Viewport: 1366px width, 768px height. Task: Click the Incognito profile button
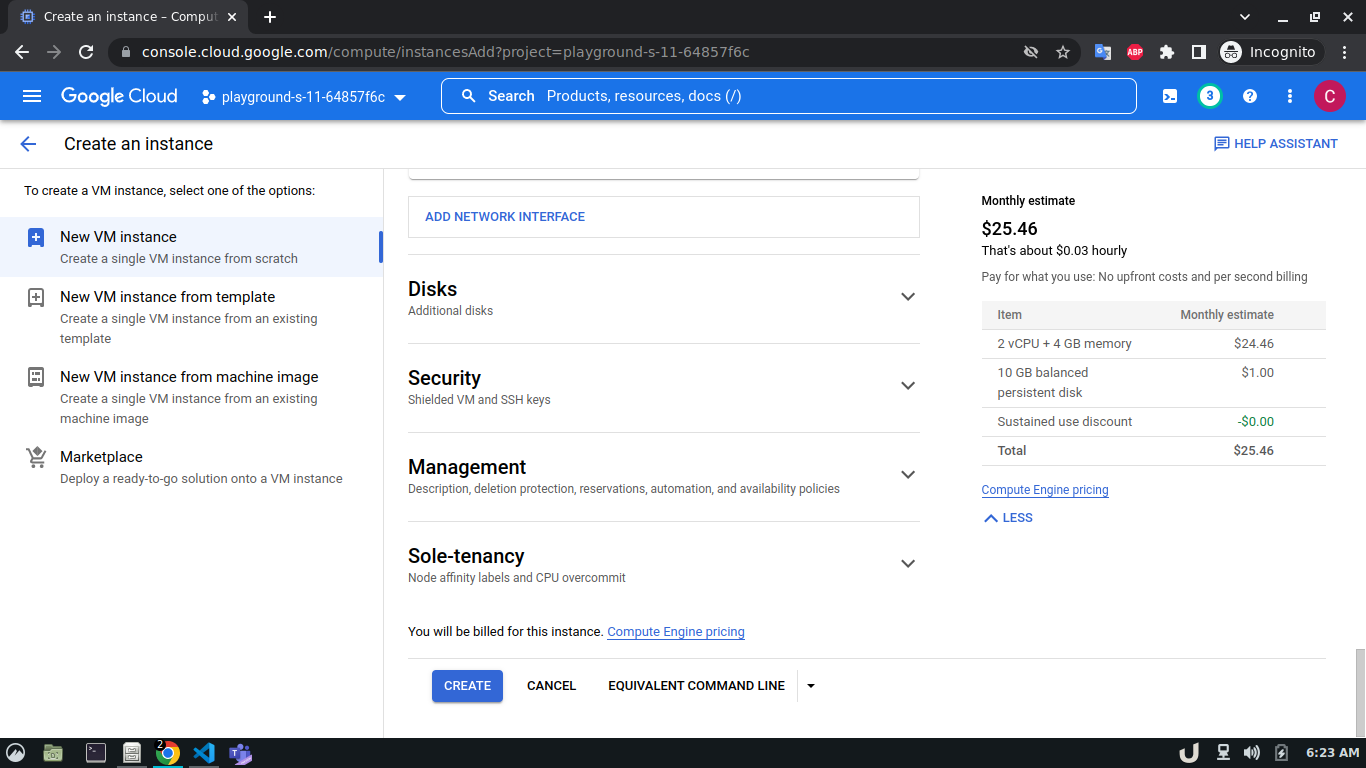(1271, 52)
